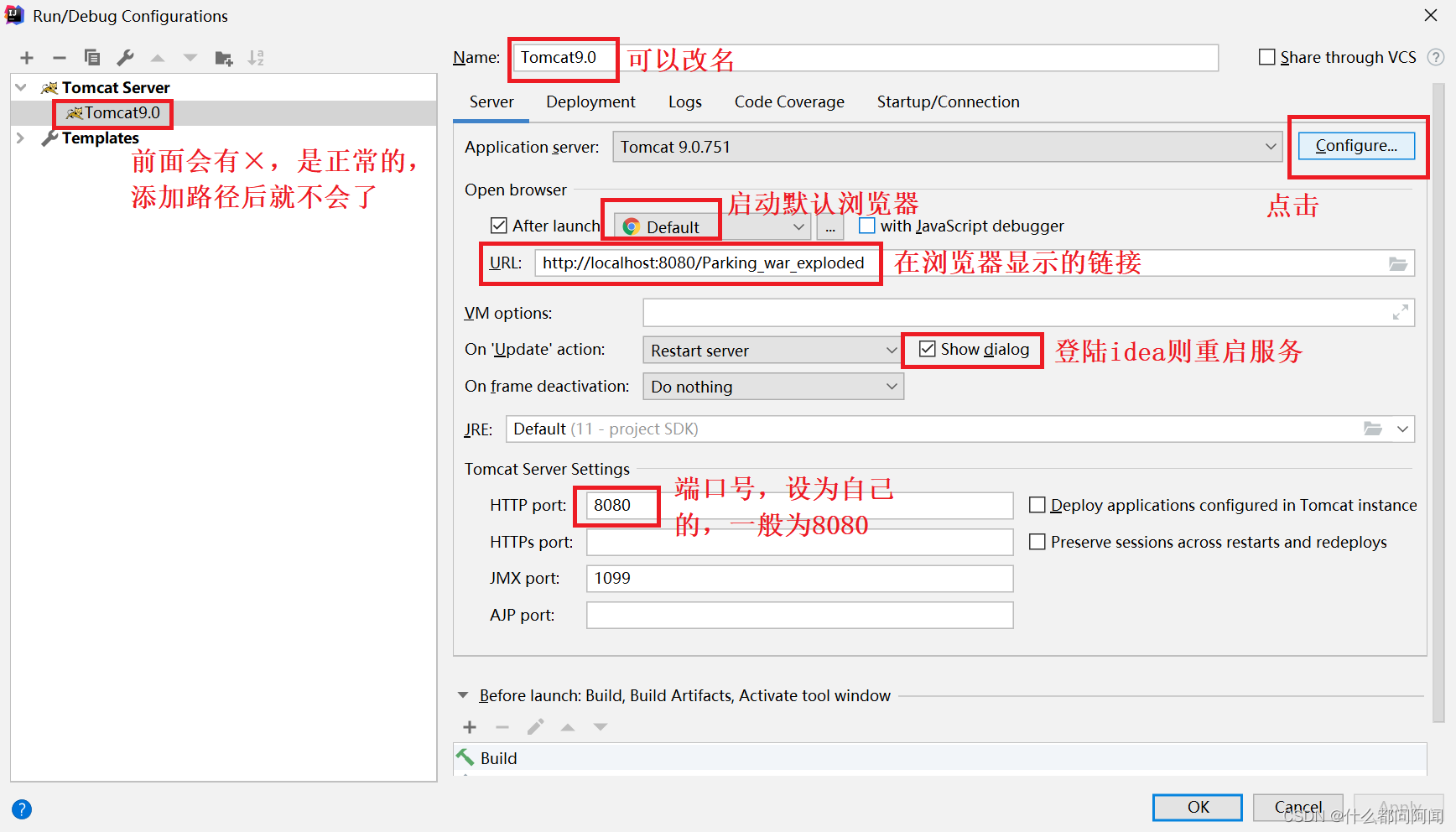Close the Run/Debug Configurations dialog
This screenshot has width=1456, height=832.
(1431, 15)
